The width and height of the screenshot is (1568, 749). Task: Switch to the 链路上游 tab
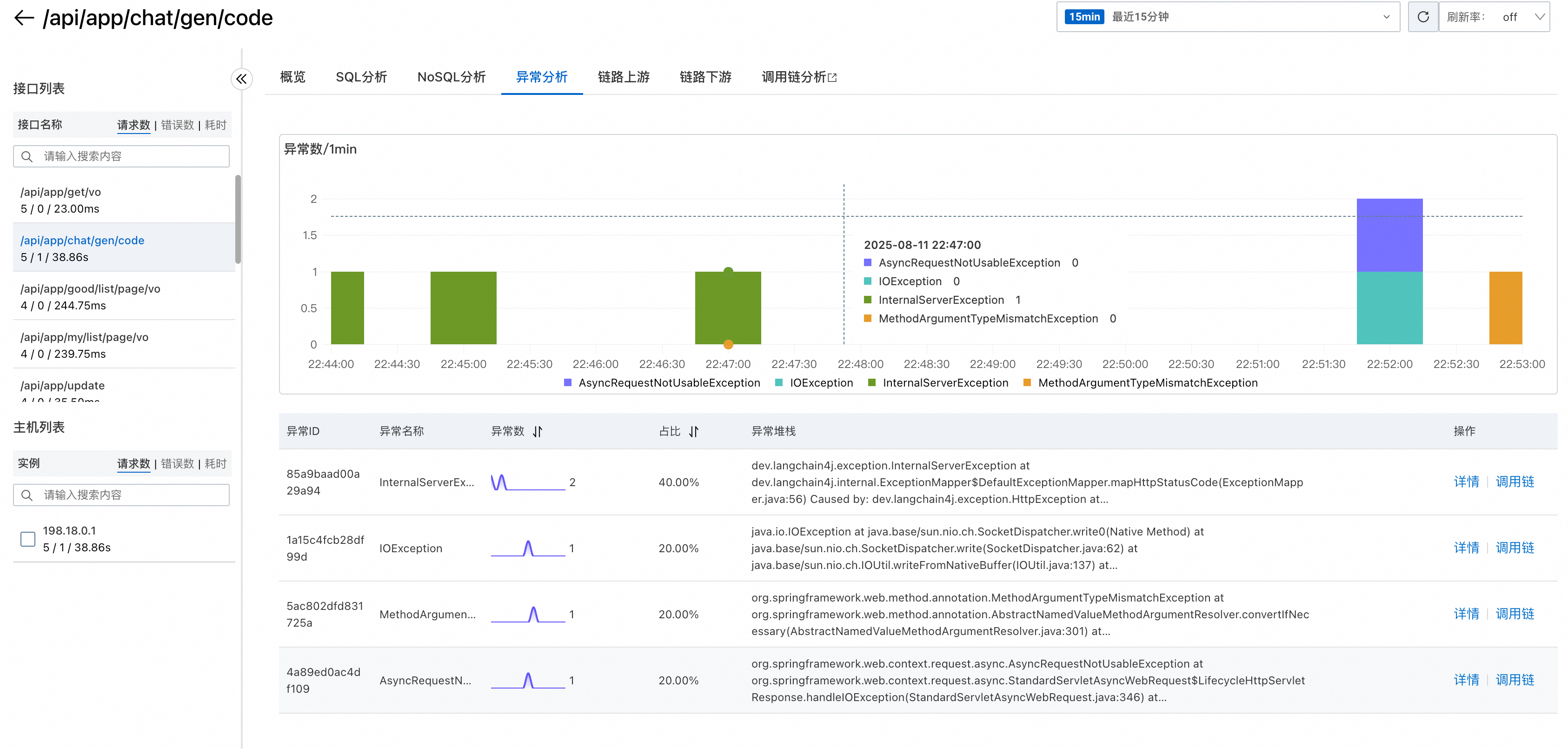(623, 77)
